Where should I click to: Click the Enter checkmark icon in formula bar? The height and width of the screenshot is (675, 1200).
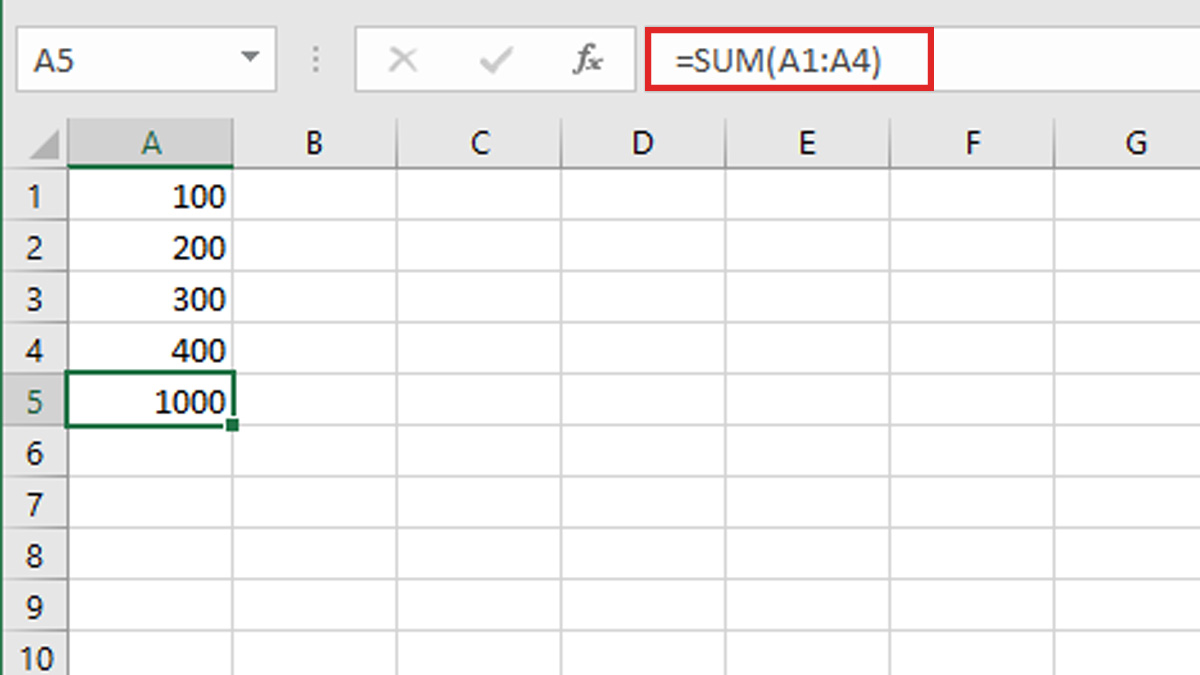pyautogui.click(x=494, y=61)
